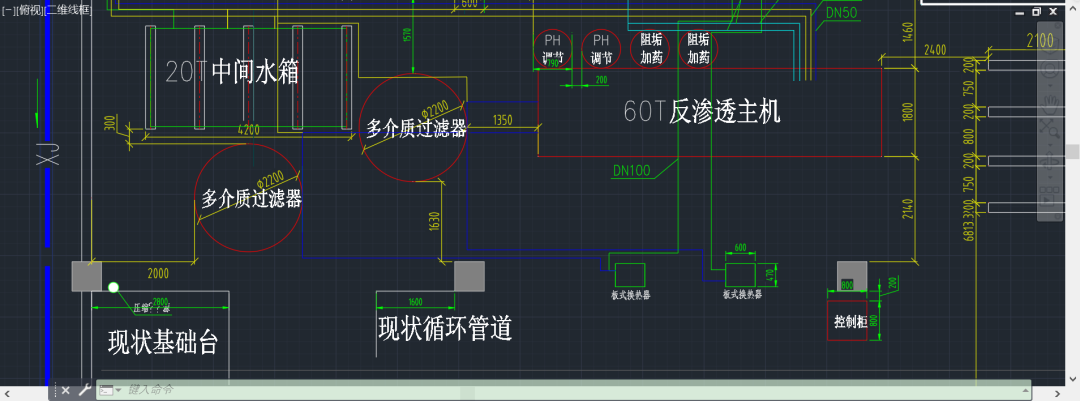The height and width of the screenshot is (401, 1080).
Task: Close the command line window
Action: [65, 390]
